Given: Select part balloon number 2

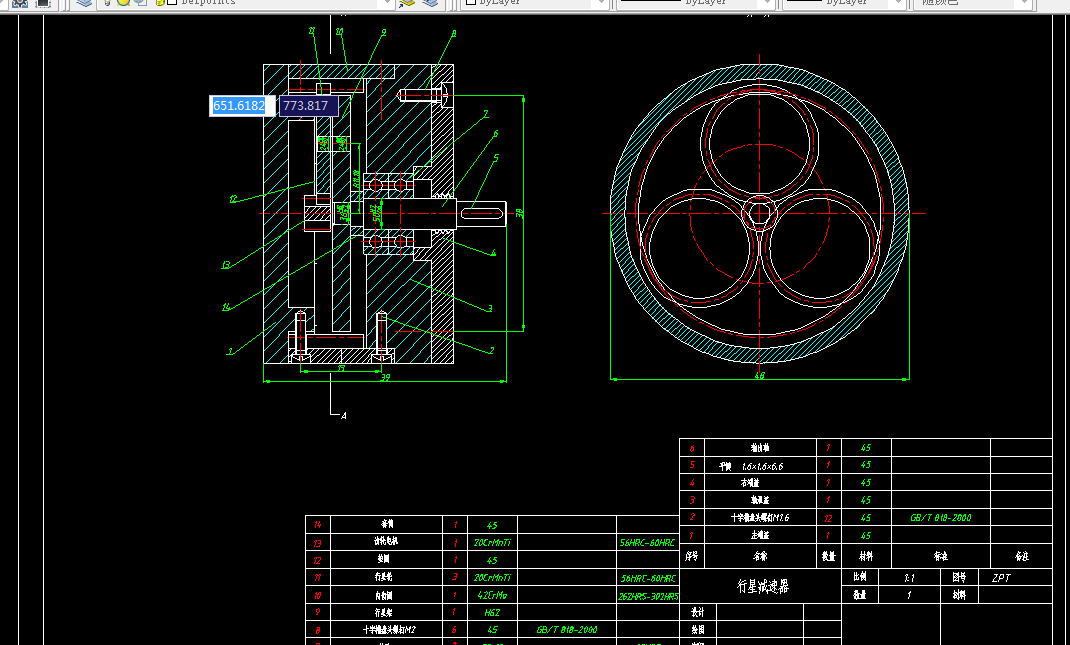Looking at the screenshot, I should pos(491,351).
